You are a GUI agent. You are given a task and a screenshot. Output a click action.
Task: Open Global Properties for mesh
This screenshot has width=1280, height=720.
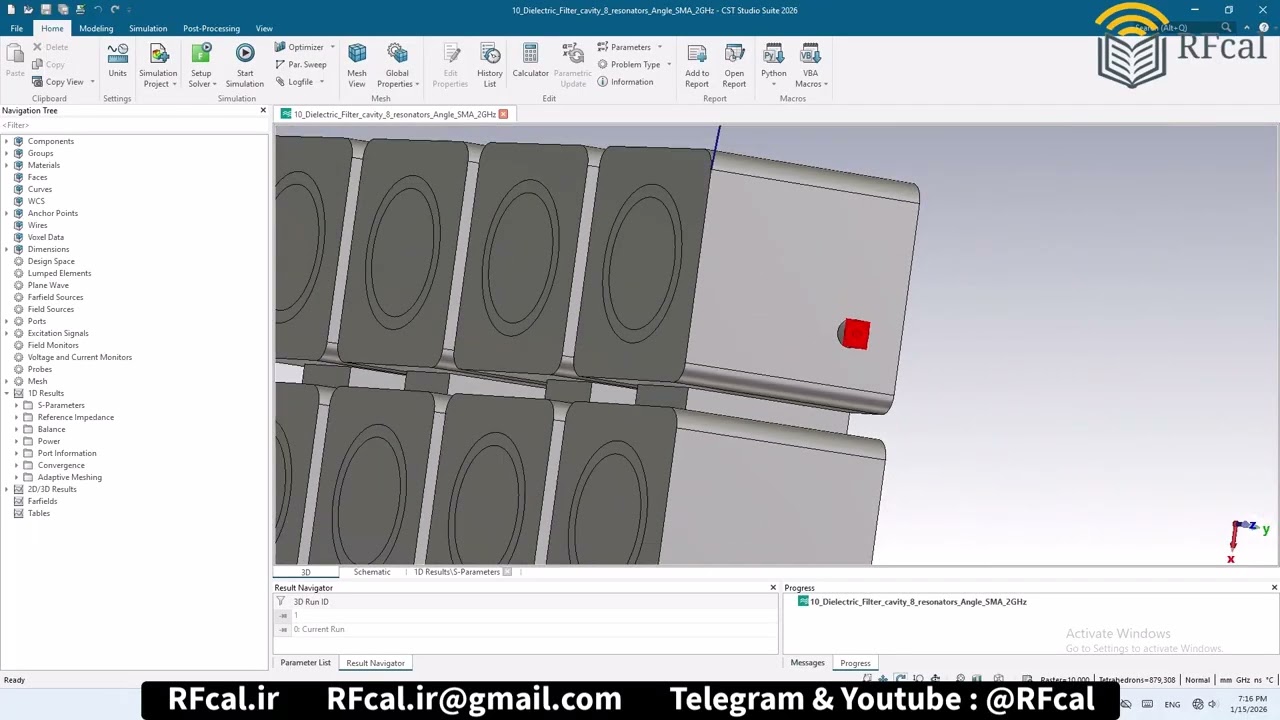click(397, 65)
